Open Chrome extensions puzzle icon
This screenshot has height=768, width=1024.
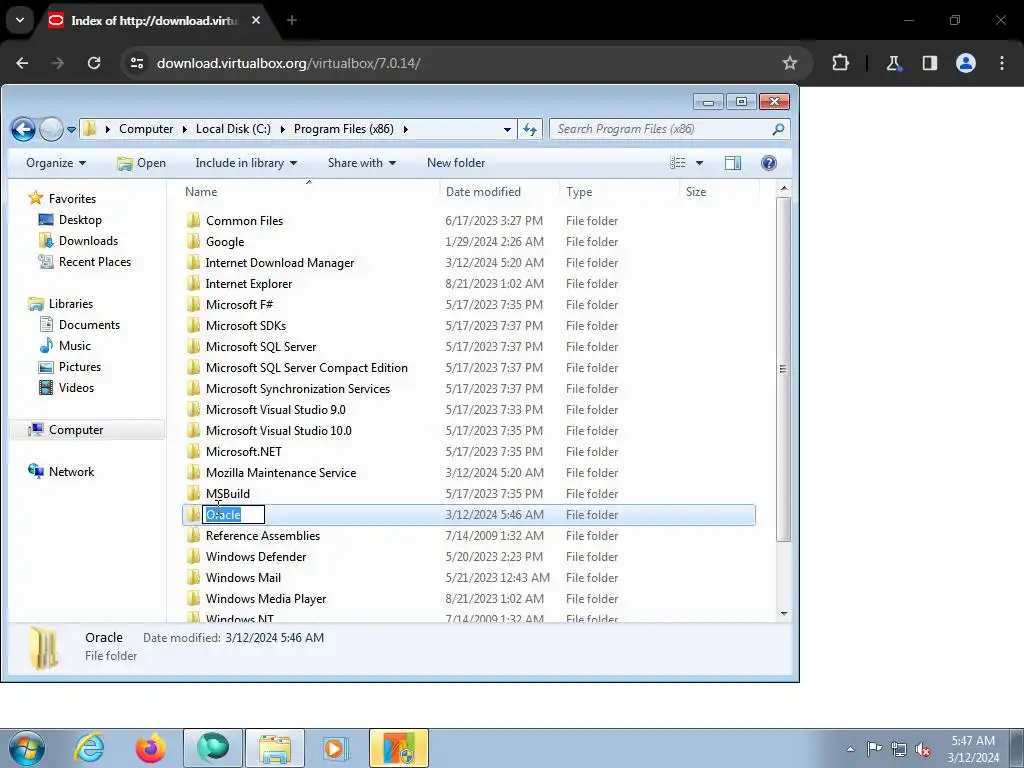pos(840,63)
